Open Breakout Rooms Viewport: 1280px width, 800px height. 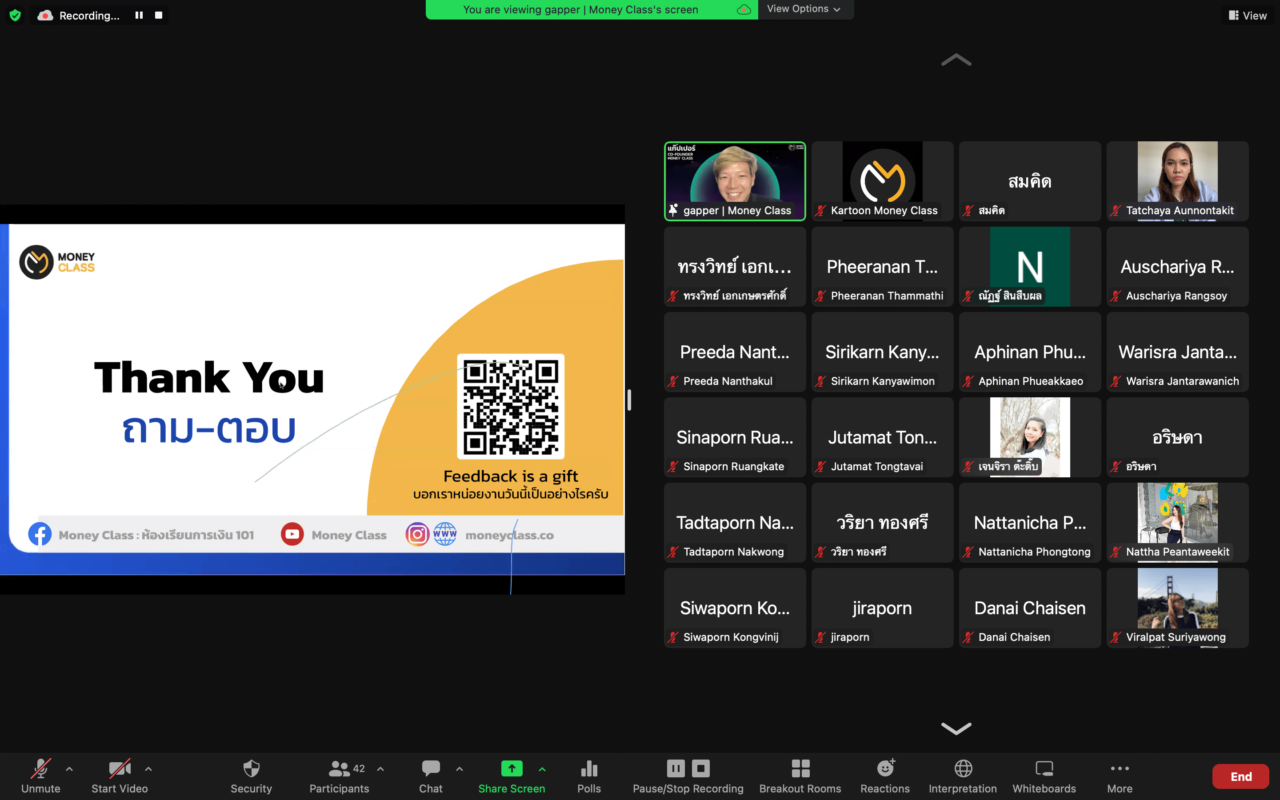[800, 769]
